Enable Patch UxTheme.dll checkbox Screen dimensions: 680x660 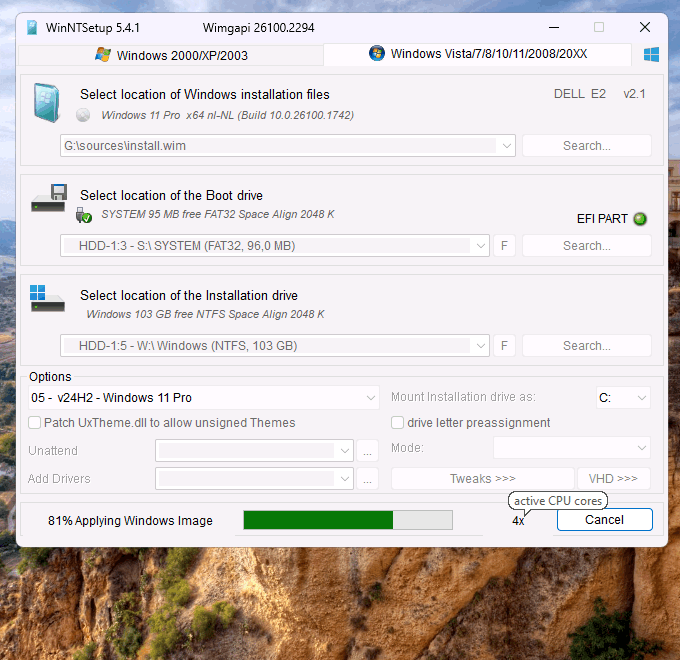tap(35, 422)
